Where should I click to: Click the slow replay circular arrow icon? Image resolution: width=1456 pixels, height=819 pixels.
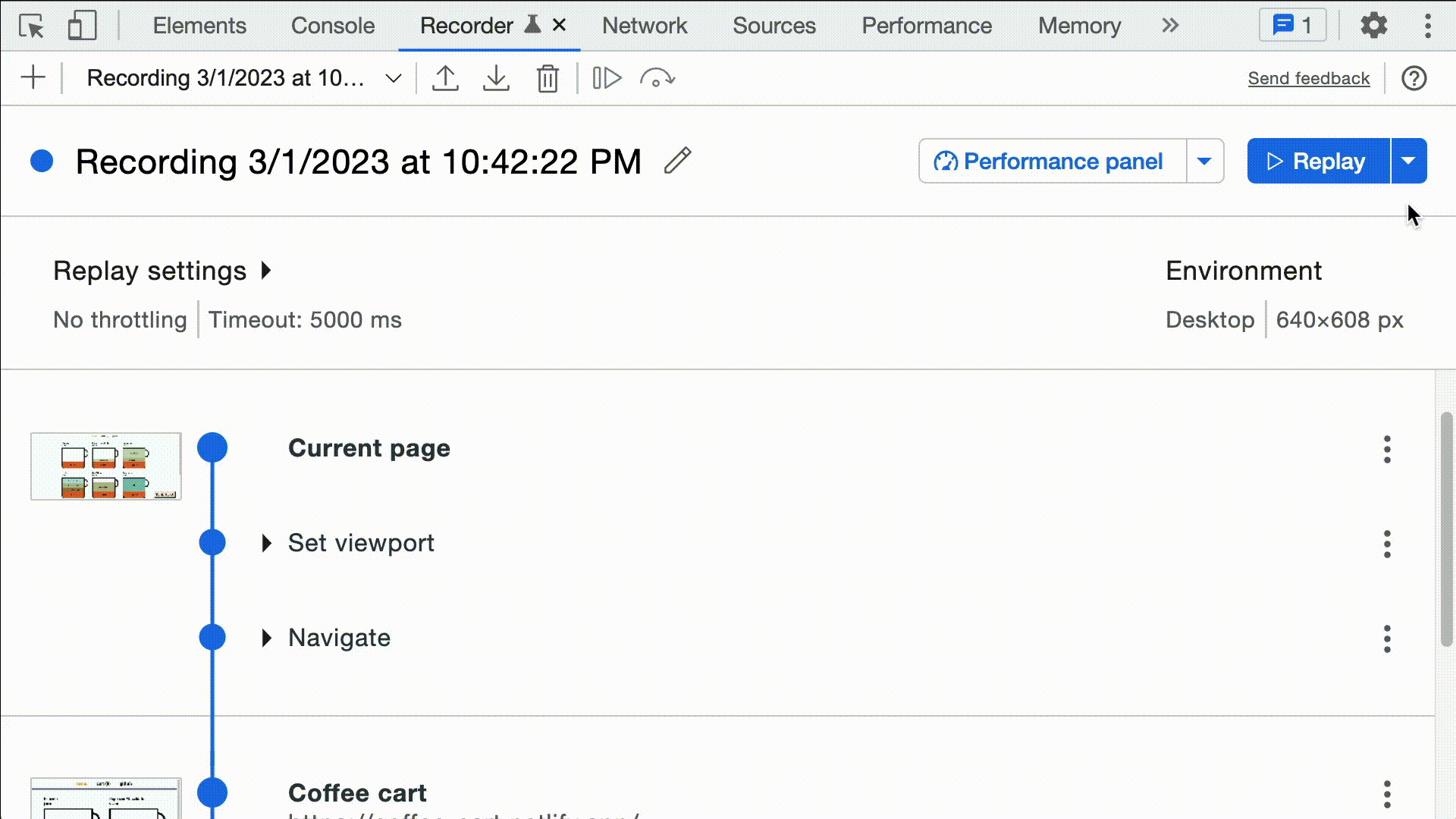[657, 78]
